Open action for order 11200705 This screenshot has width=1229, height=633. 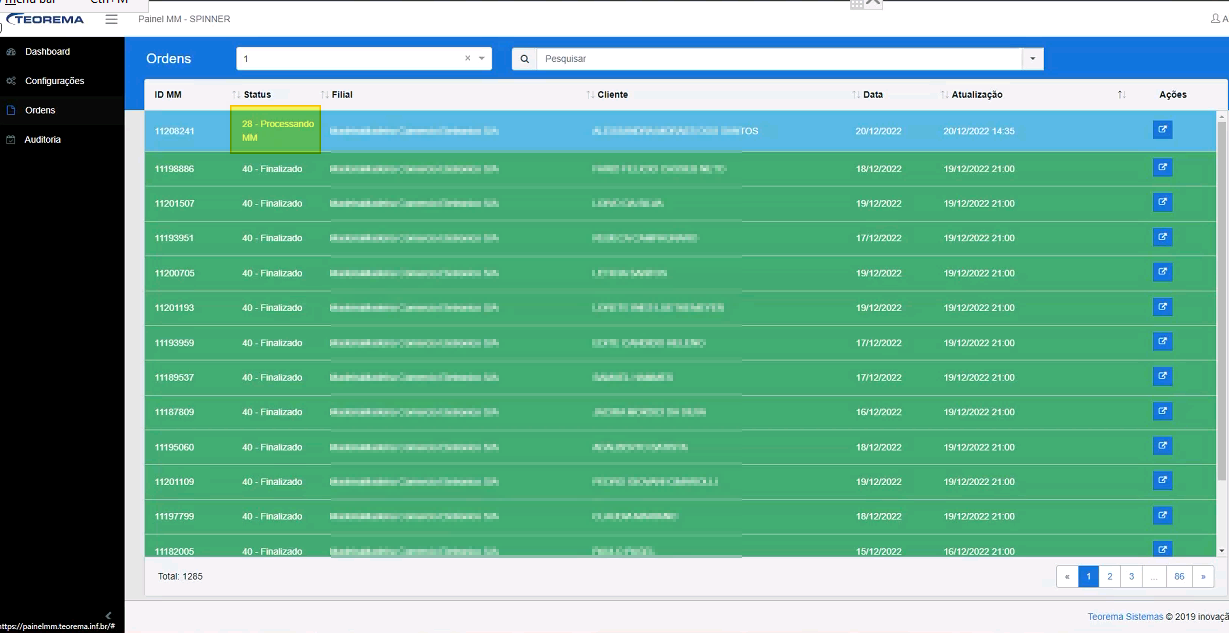1162,272
